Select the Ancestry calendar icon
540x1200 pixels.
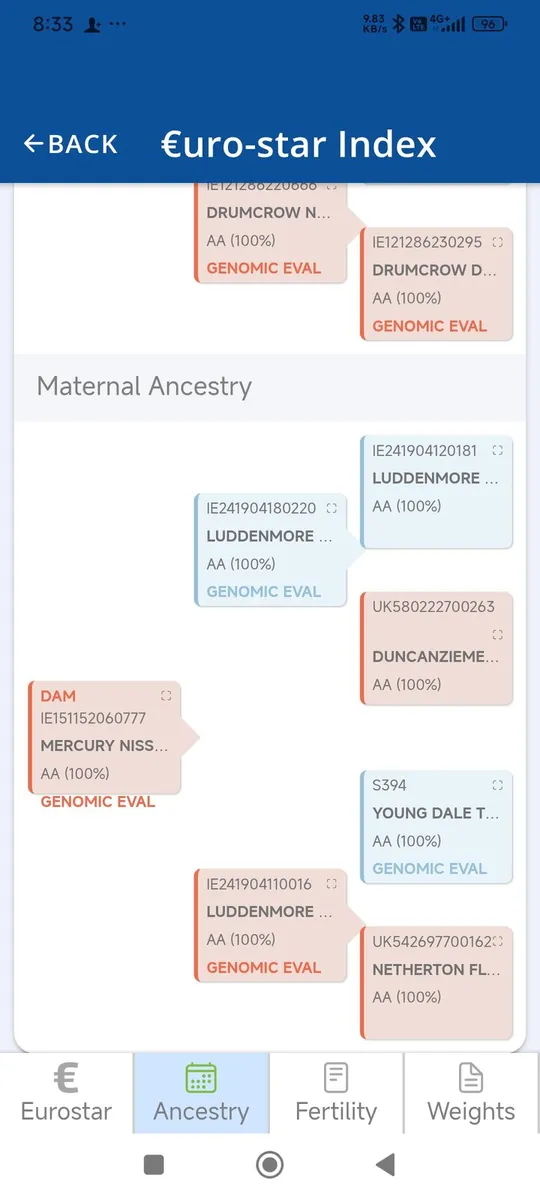[201, 1078]
